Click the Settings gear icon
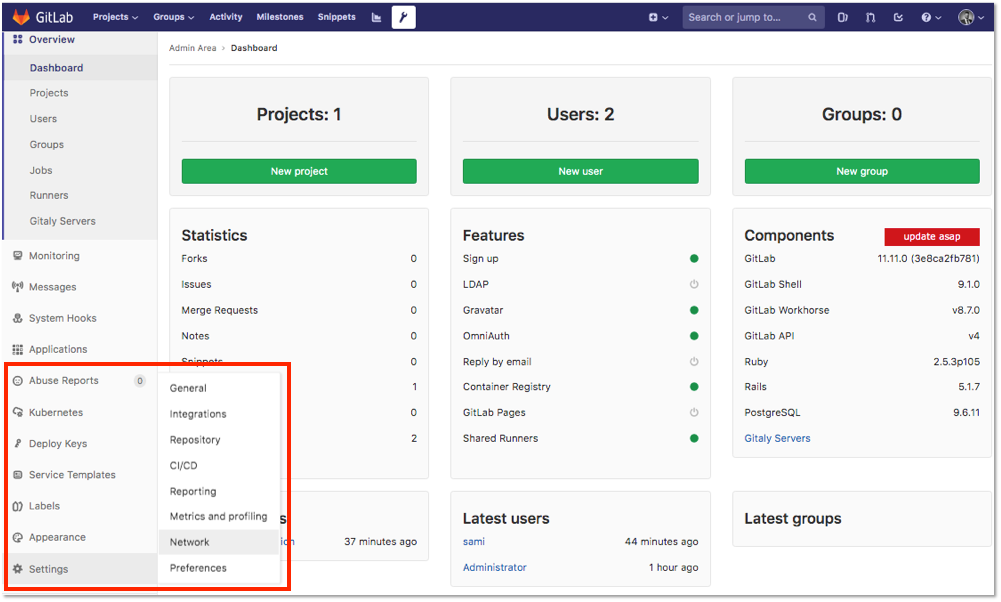1001x602 pixels. click(18, 569)
